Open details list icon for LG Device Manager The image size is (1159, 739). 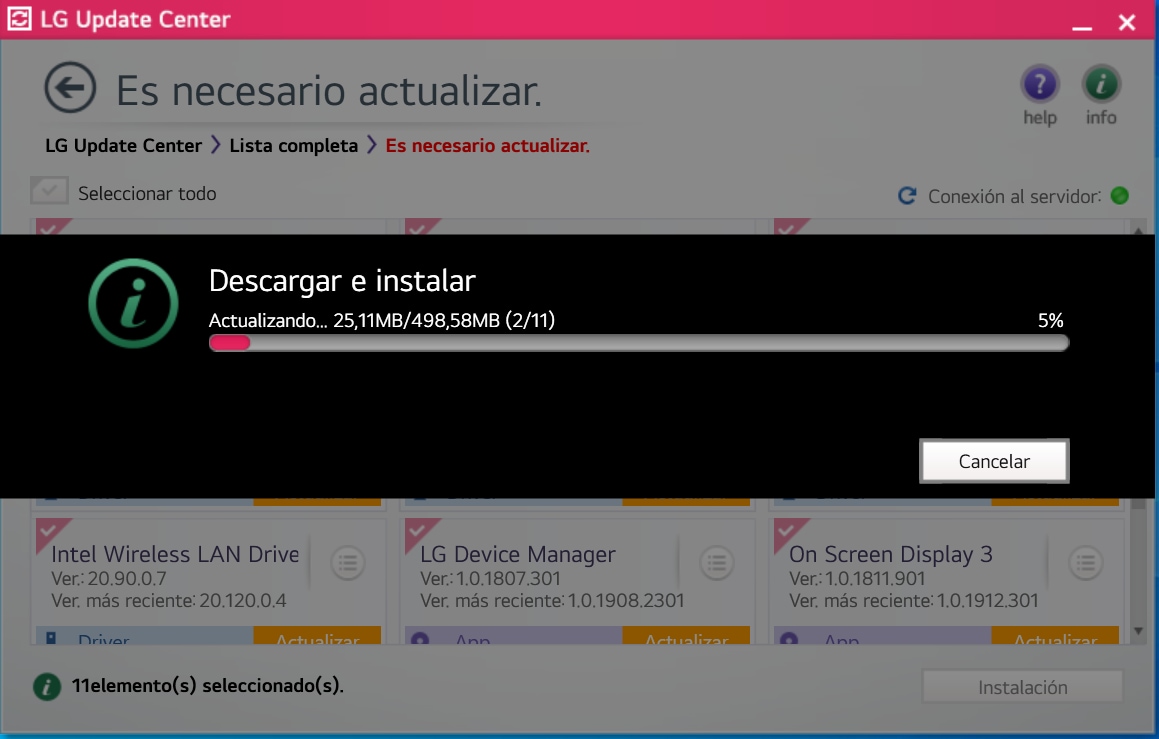pyautogui.click(x=716, y=563)
